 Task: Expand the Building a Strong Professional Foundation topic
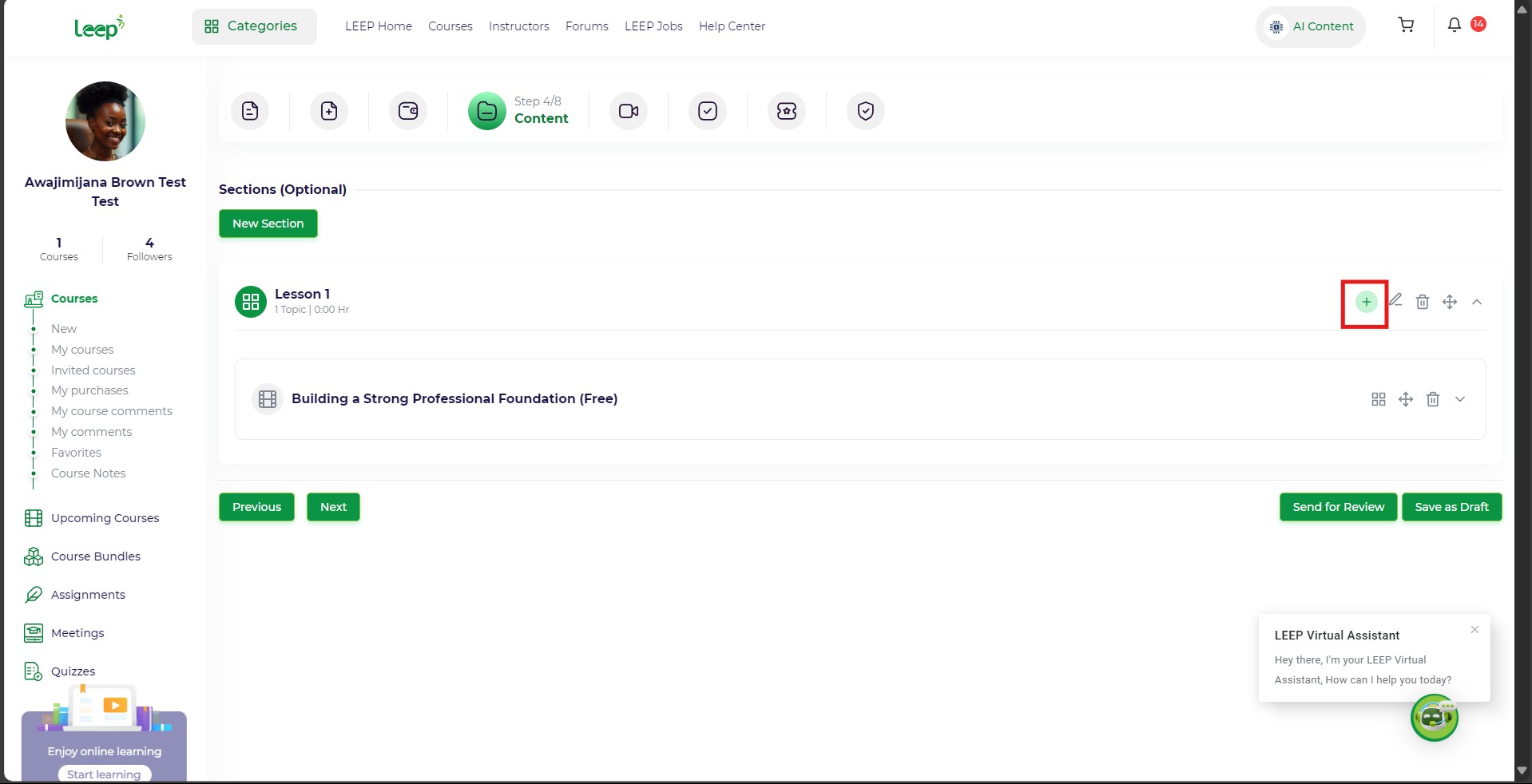(x=1460, y=399)
